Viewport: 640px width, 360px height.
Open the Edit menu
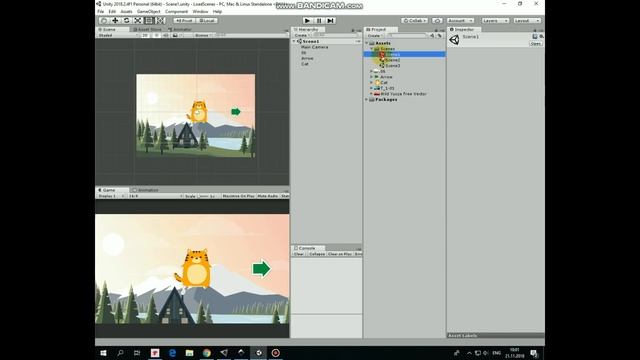112,11
